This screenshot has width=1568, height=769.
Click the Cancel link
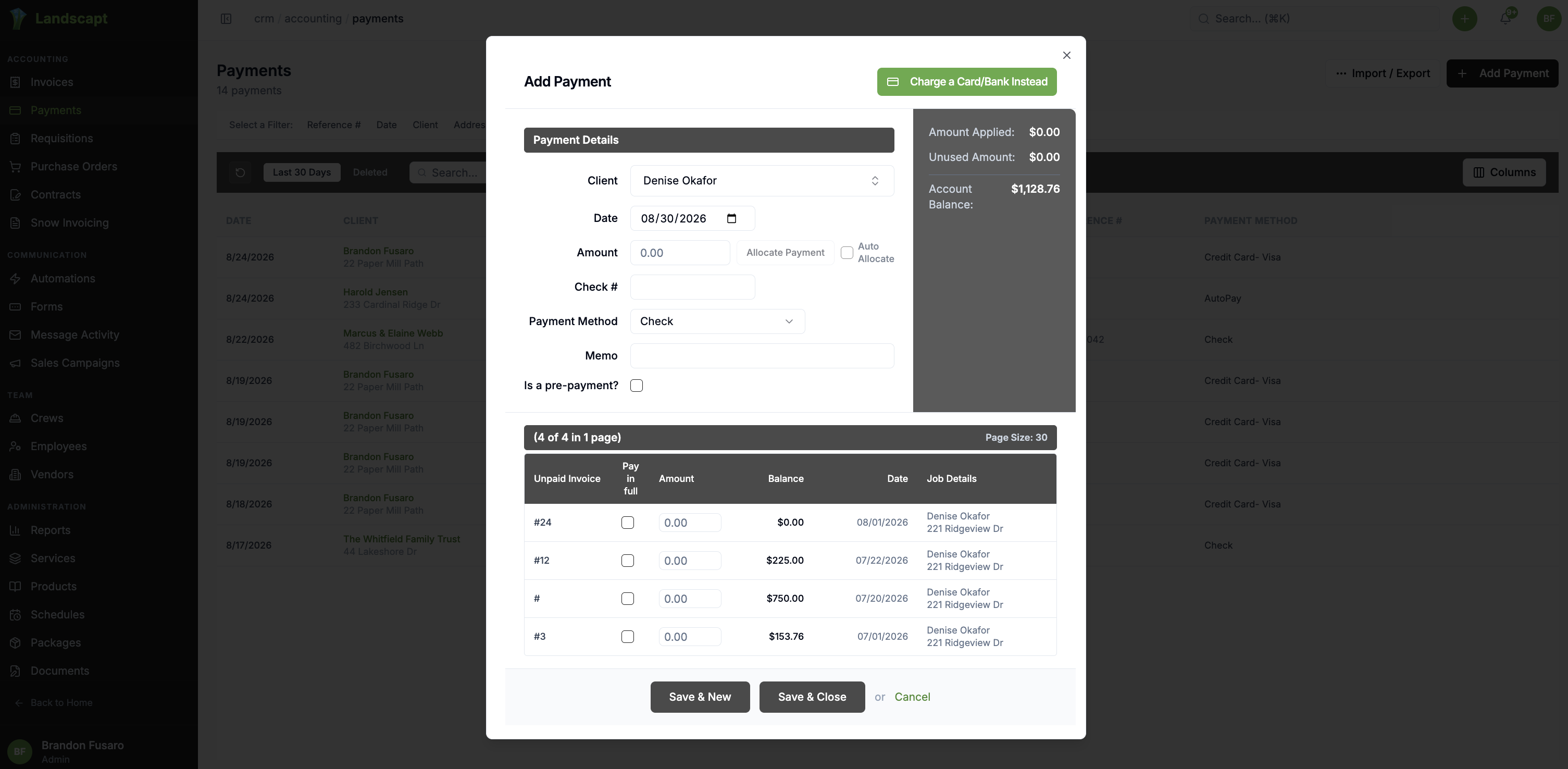(912, 697)
